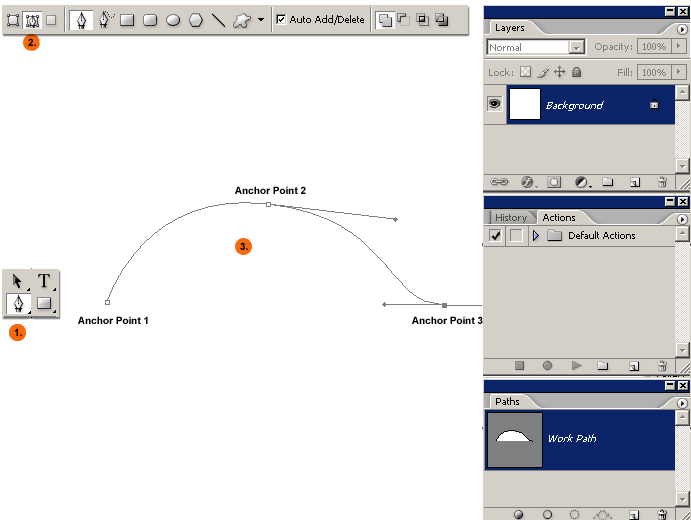
Task: Pick the Rounded Rectangle shape tool
Action: coord(150,20)
